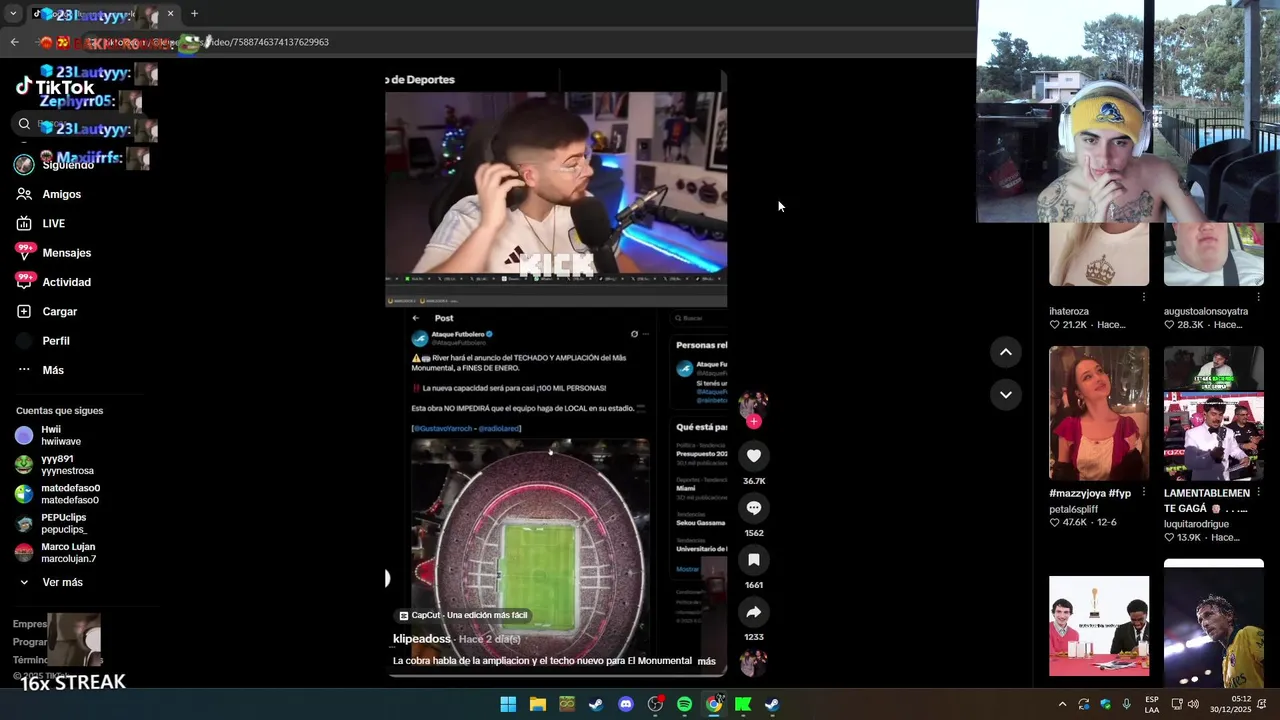
Task: Click petaléspliff username
Action: [x=1073, y=509]
